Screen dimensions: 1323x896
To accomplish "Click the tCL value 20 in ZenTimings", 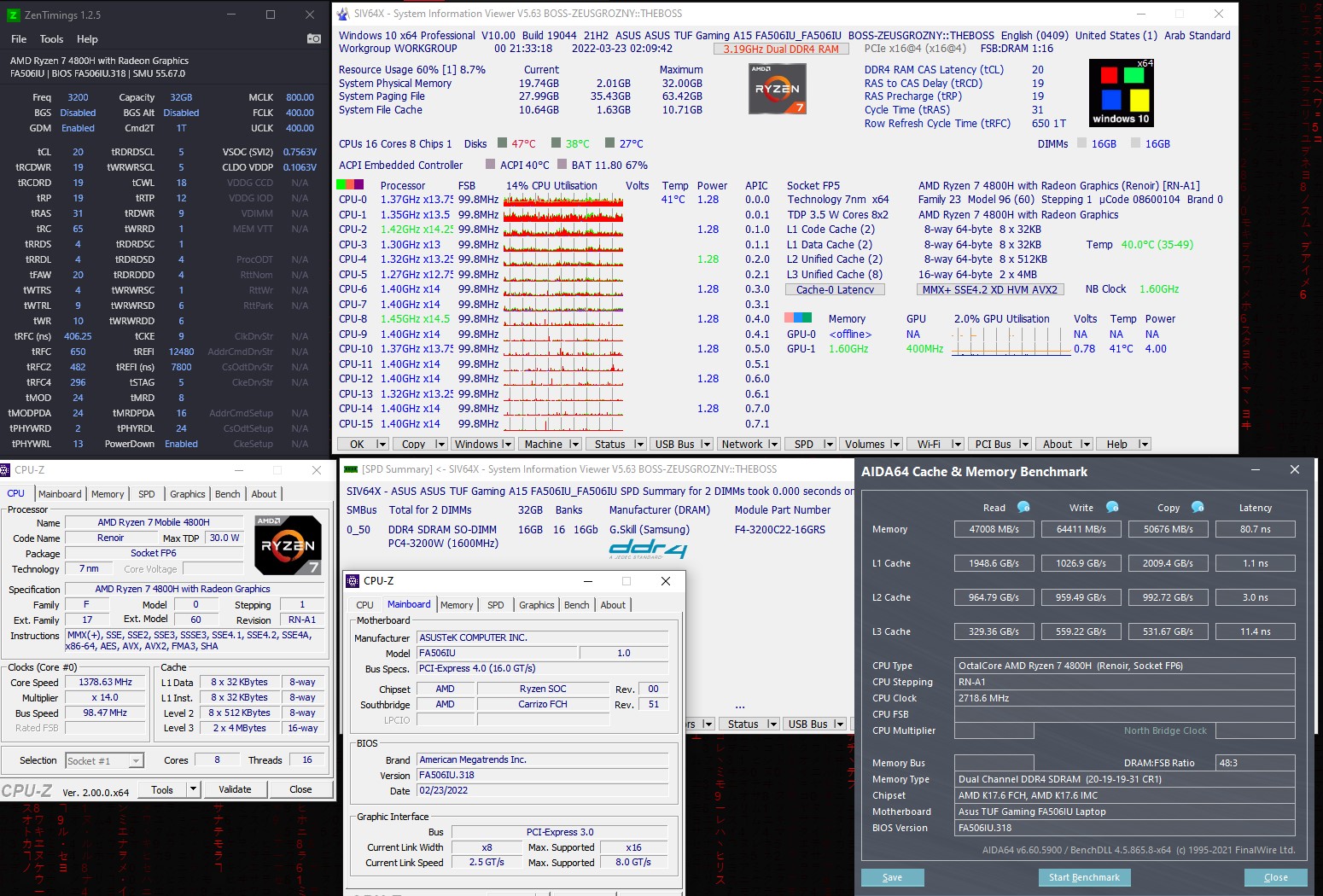I will click(78, 152).
